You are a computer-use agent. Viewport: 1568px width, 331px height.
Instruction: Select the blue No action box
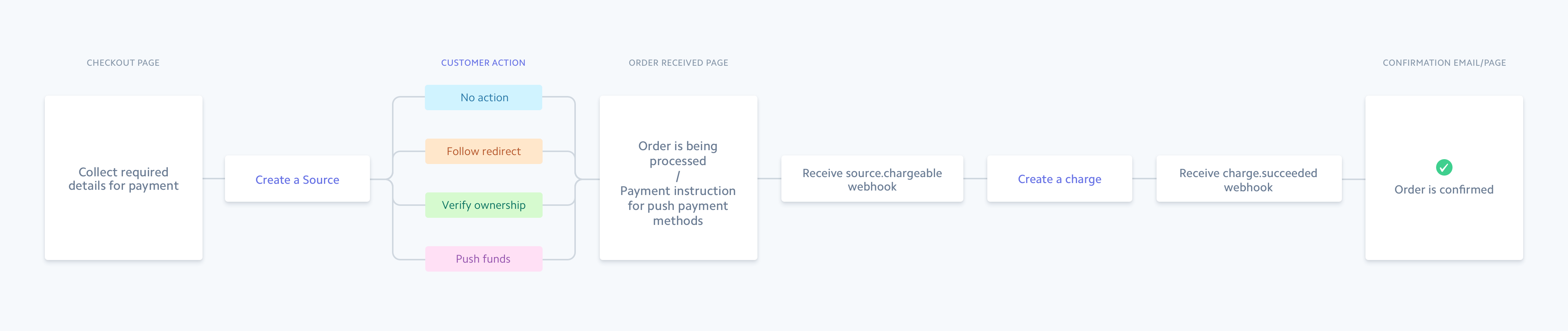(484, 98)
